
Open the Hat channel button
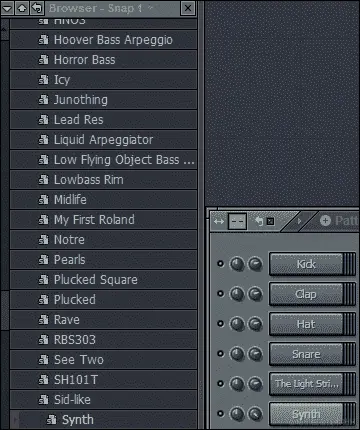click(306, 324)
